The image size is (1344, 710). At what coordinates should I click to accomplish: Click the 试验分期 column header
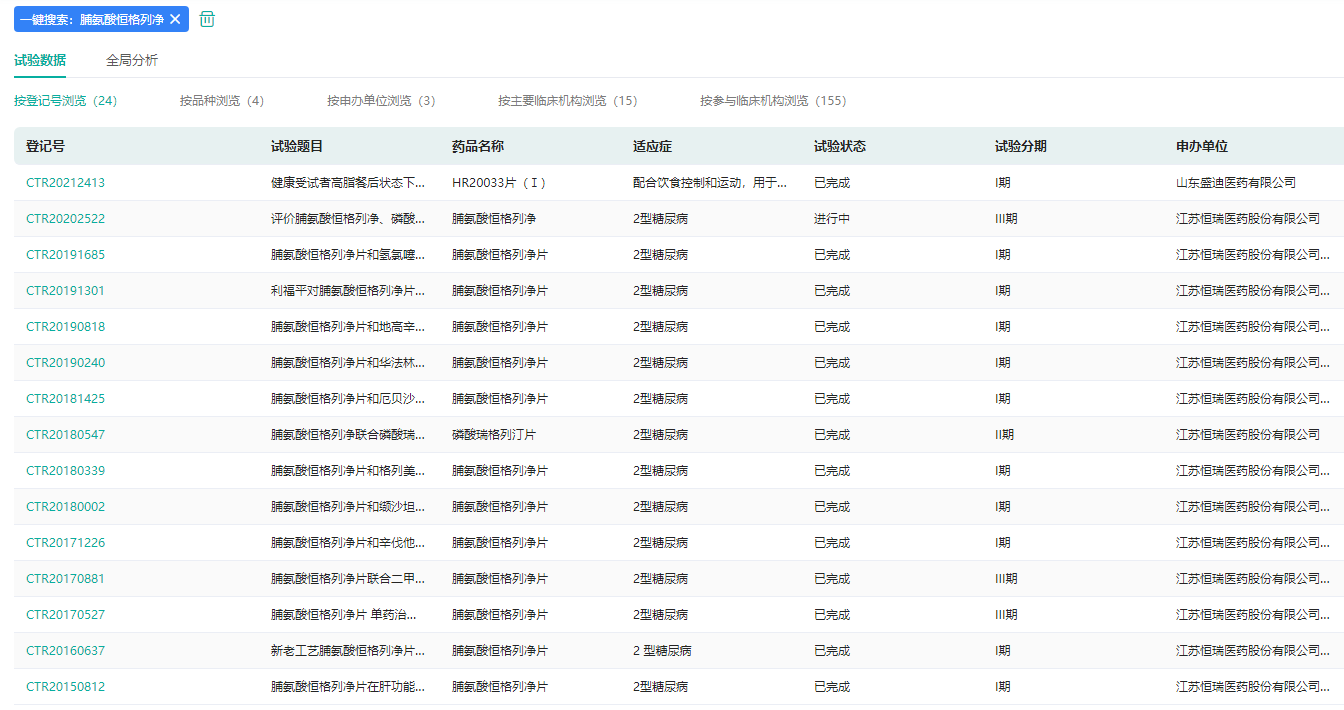pos(1021,146)
